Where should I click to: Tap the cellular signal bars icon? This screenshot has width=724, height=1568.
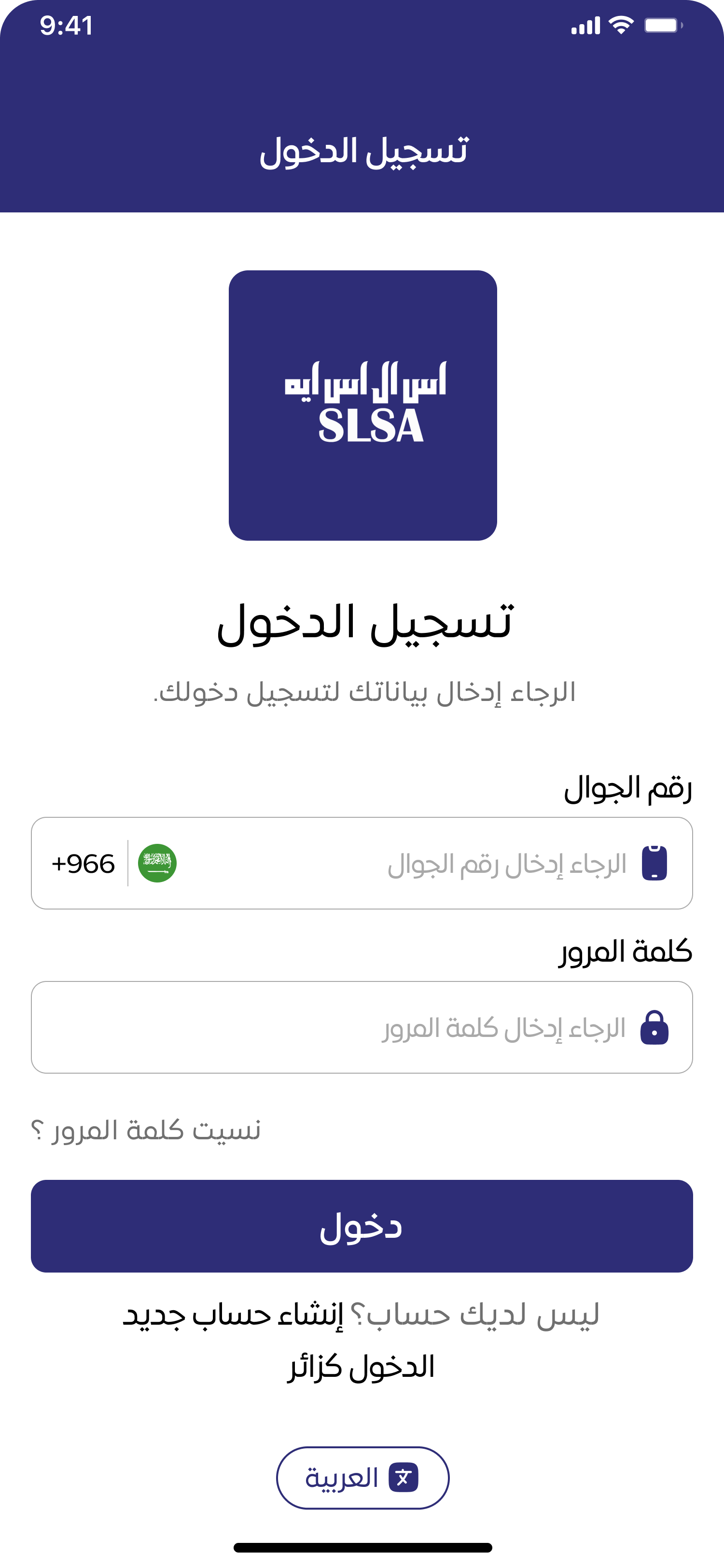(585, 27)
